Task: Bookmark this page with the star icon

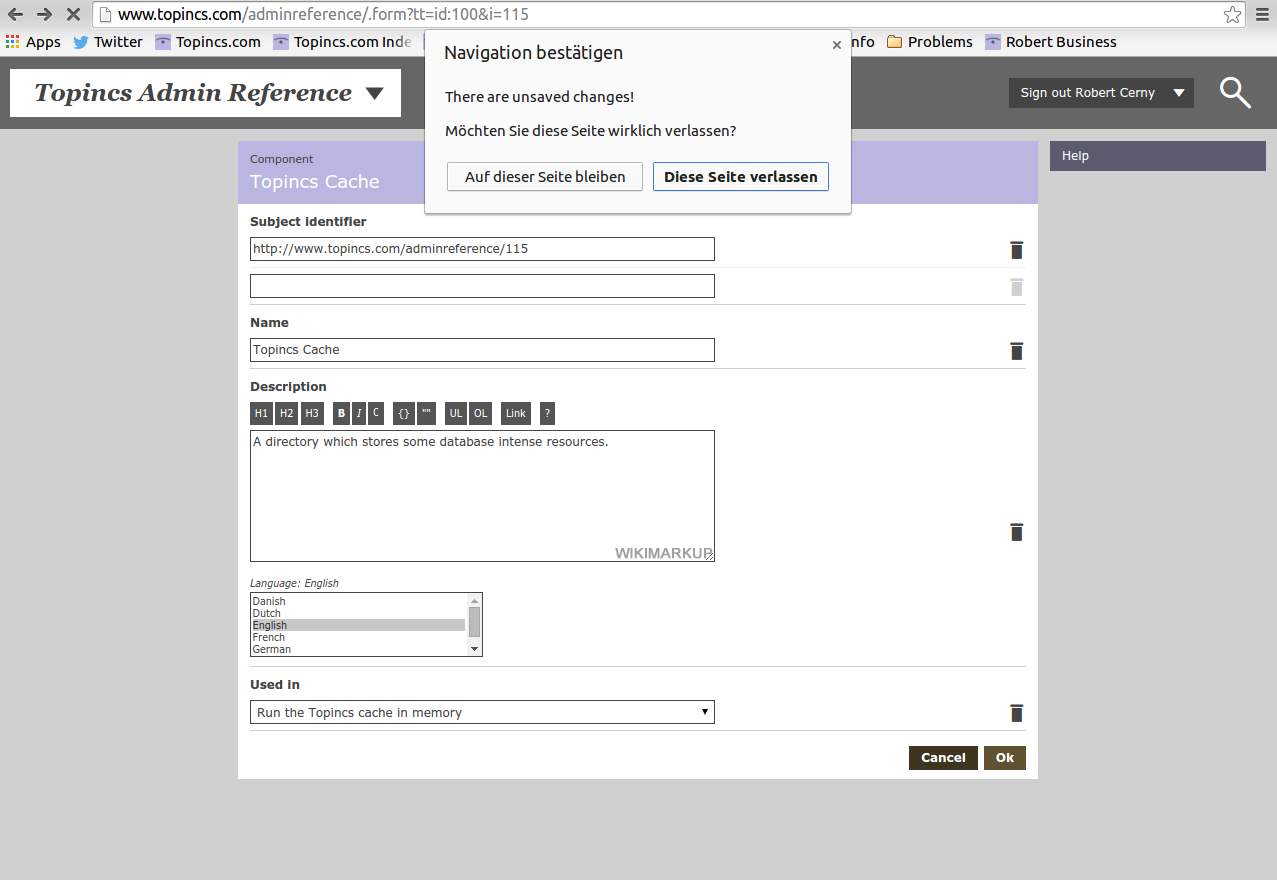Action: click(x=1232, y=15)
